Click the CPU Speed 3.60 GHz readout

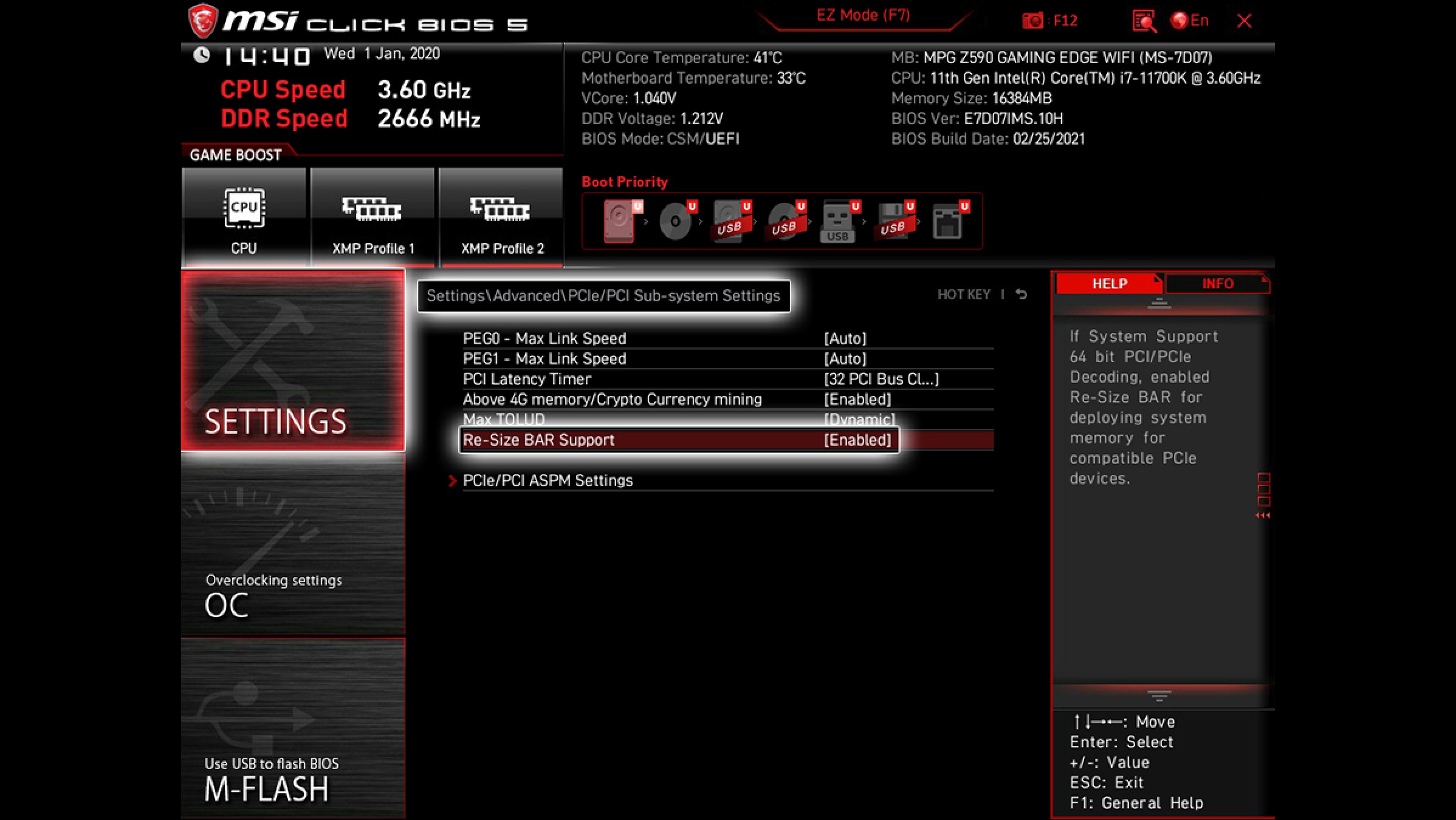(345, 90)
